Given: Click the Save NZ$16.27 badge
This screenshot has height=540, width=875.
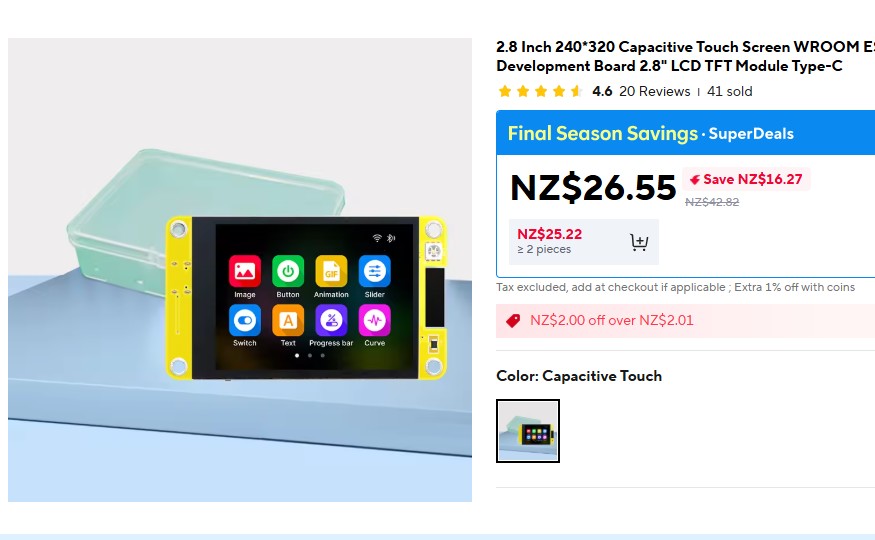Looking at the screenshot, I should (x=746, y=180).
